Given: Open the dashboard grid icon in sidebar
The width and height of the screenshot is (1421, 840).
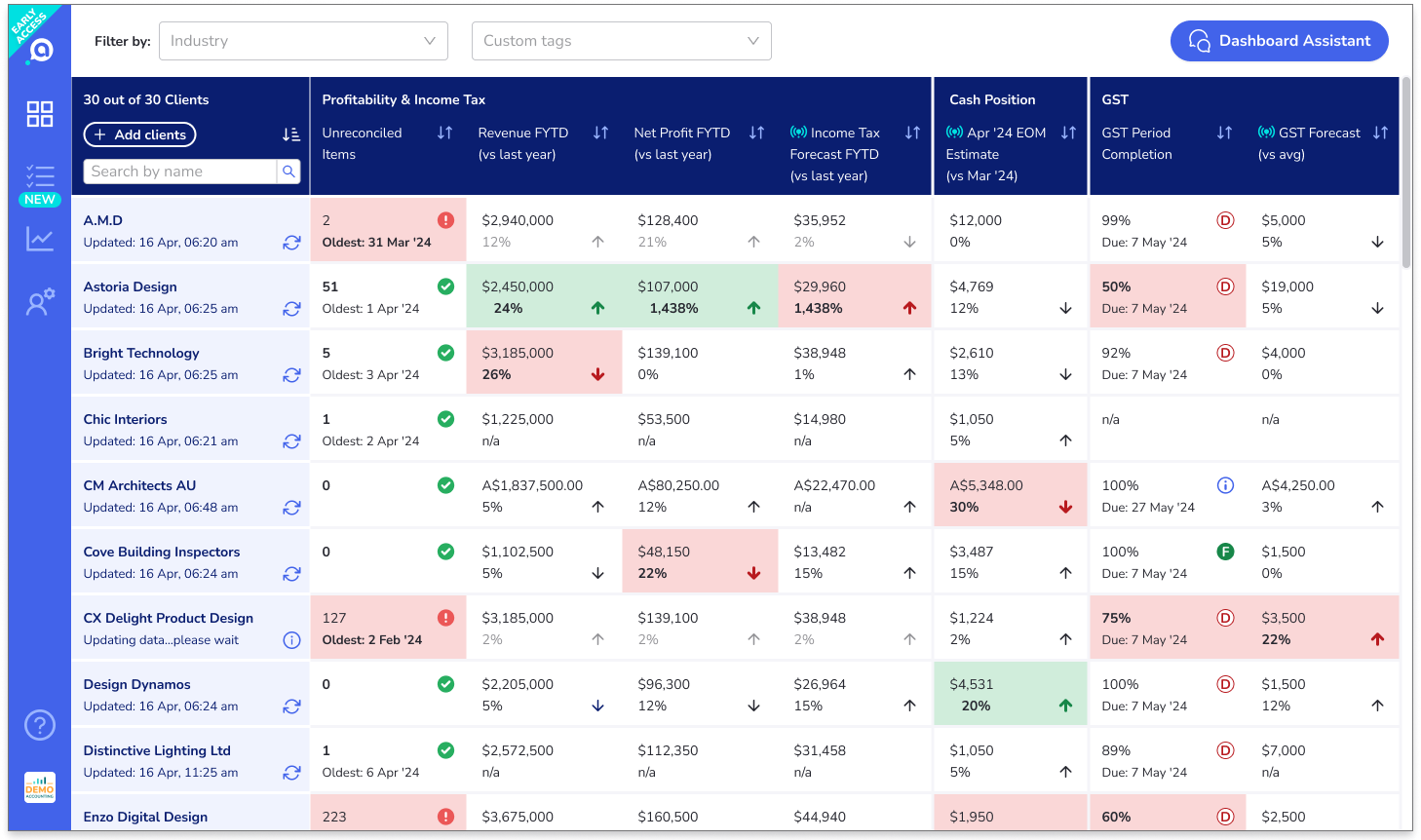Looking at the screenshot, I should (x=40, y=114).
